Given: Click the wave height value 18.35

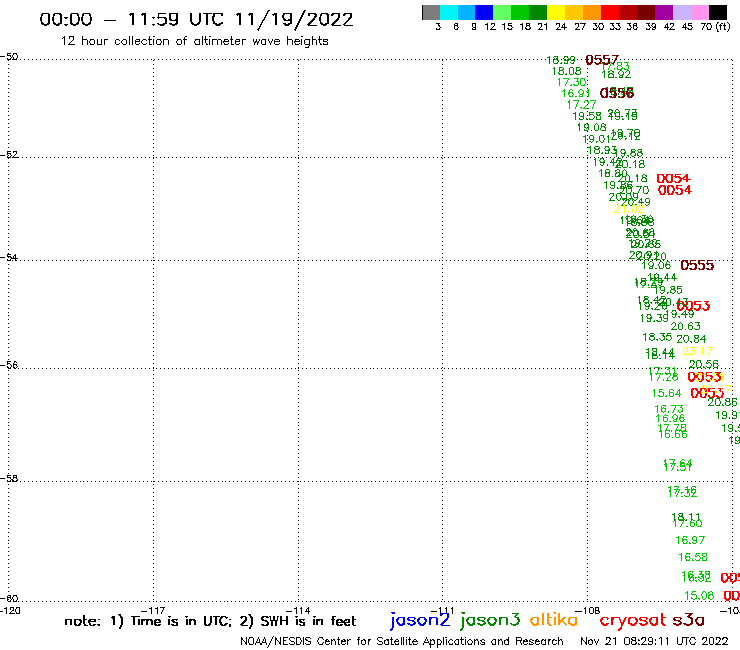Looking at the screenshot, I should tap(657, 337).
